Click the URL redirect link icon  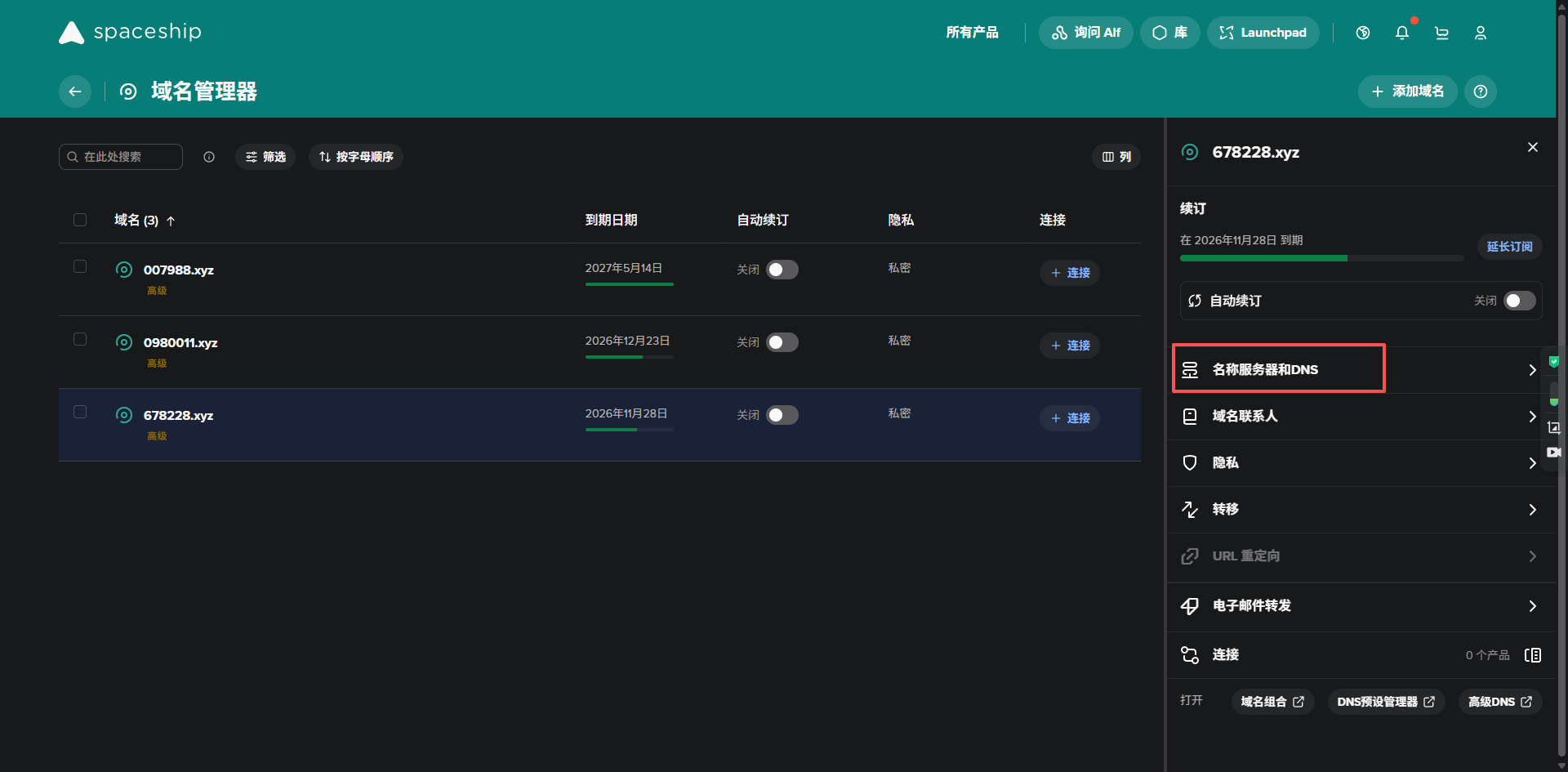pos(1190,556)
